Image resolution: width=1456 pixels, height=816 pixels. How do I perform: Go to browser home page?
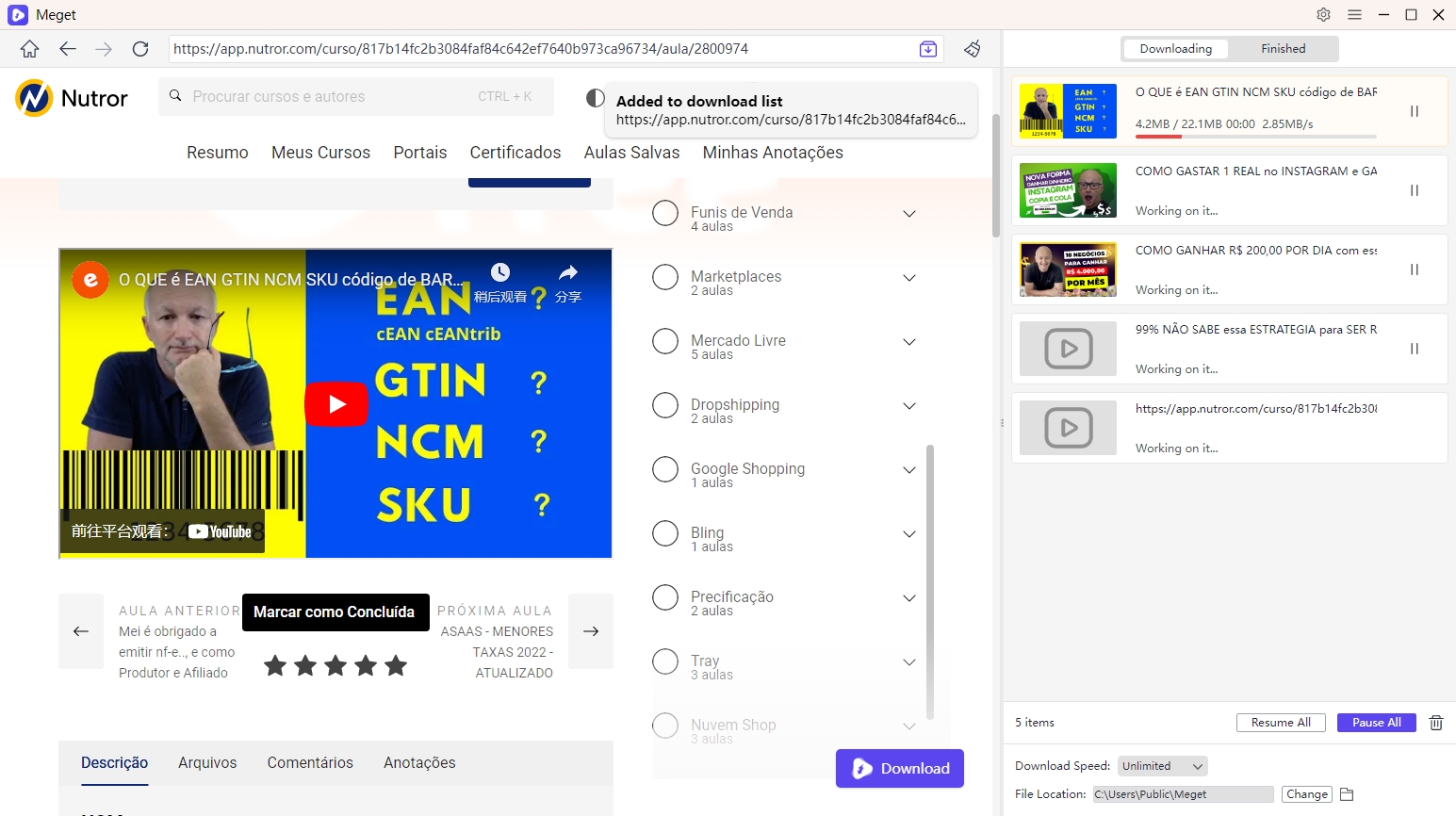(29, 49)
